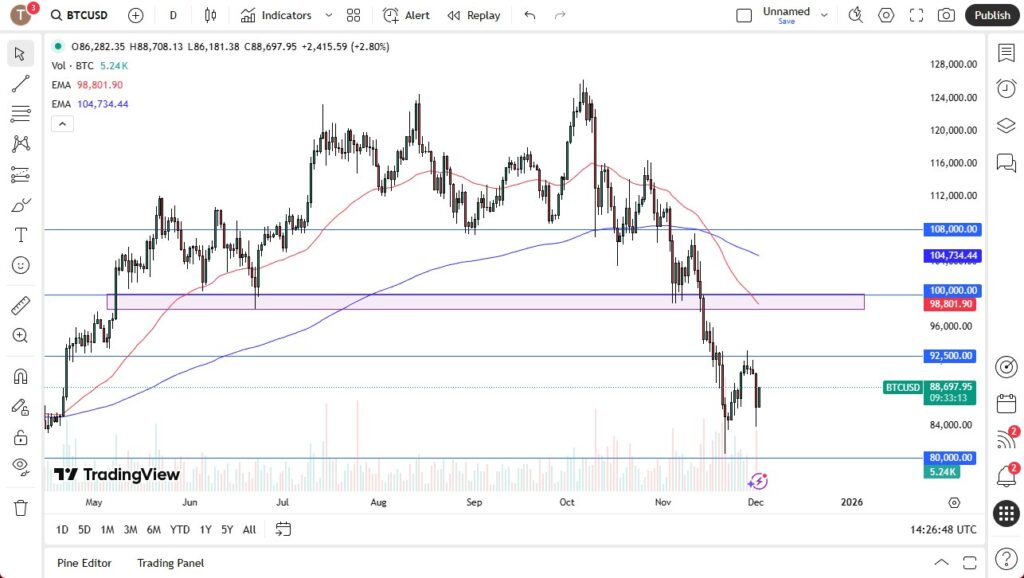Open the Unnamed layout dropdown arrow
Viewport: 1024px width, 578px height.
click(x=824, y=15)
